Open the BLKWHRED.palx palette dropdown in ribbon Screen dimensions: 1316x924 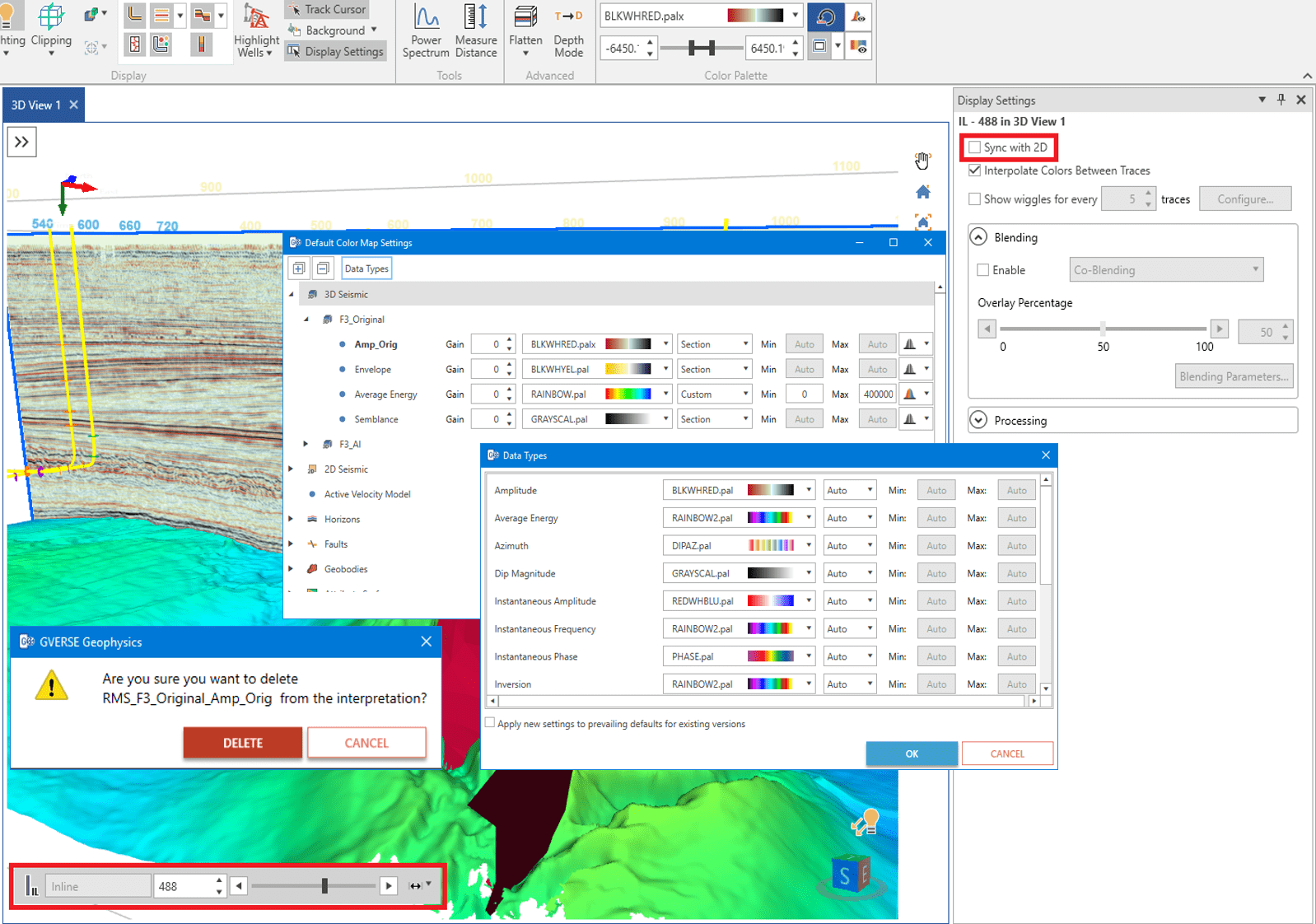(795, 16)
